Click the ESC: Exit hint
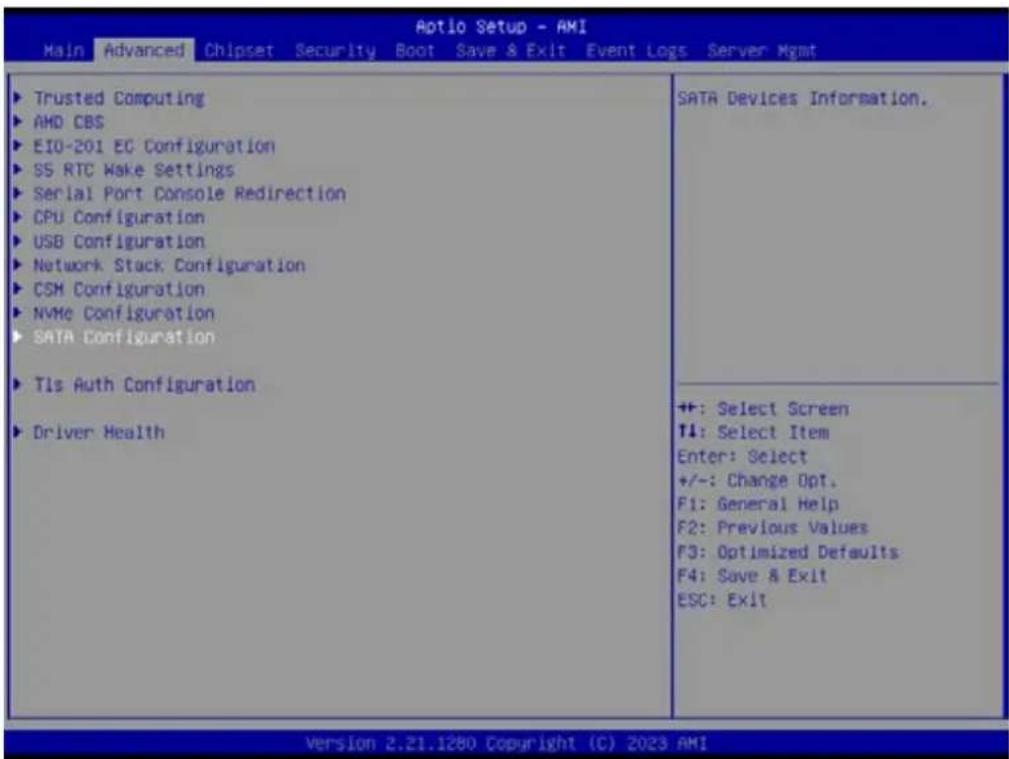Image resolution: width=1009 pixels, height=759 pixels. click(x=722, y=600)
